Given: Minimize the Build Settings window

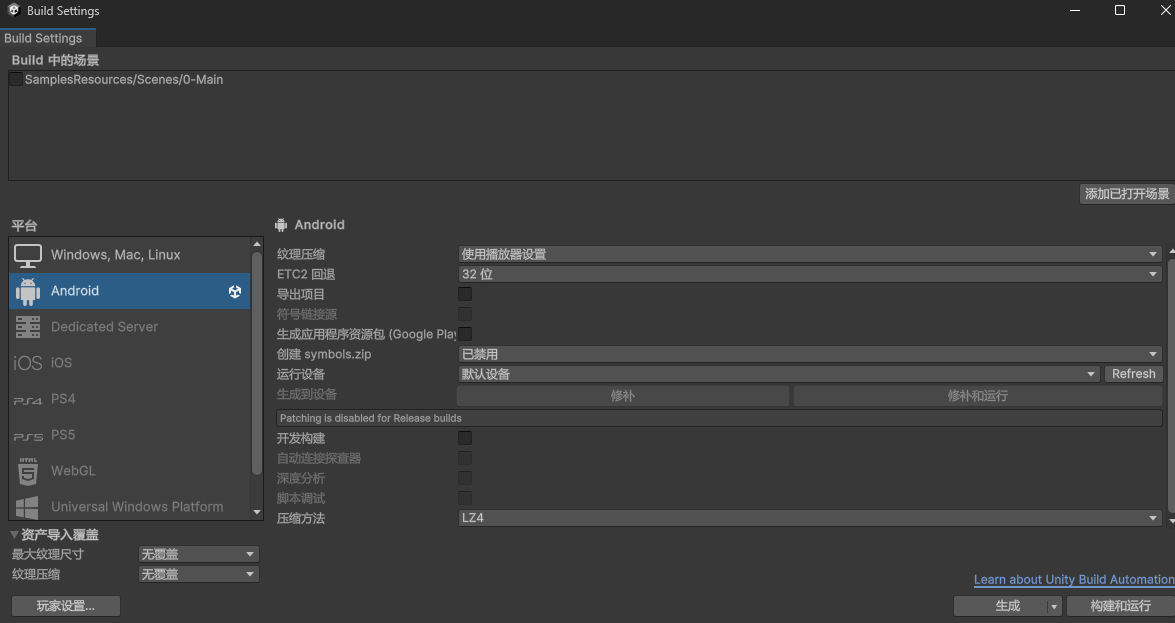Looking at the screenshot, I should click(x=1075, y=10).
